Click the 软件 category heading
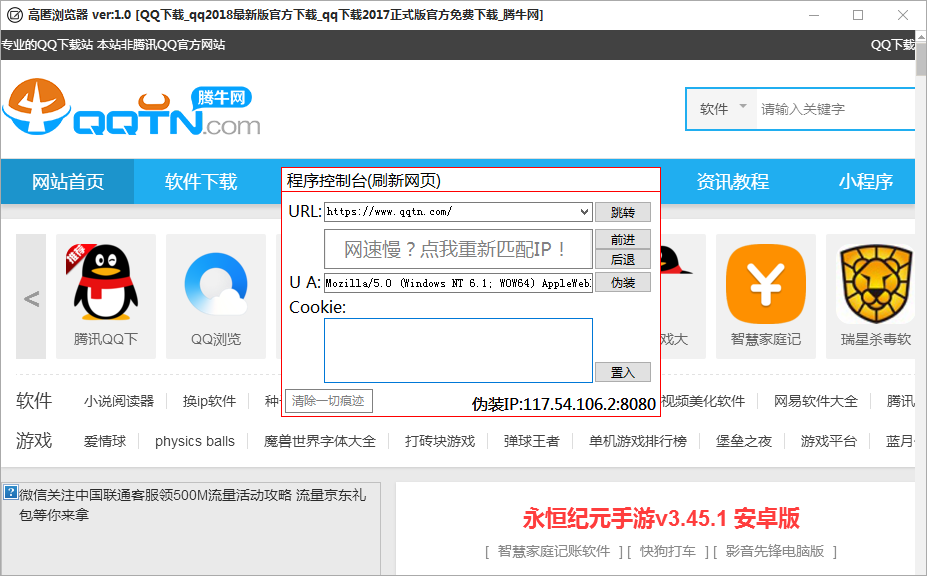The height and width of the screenshot is (576, 927). click(x=34, y=401)
